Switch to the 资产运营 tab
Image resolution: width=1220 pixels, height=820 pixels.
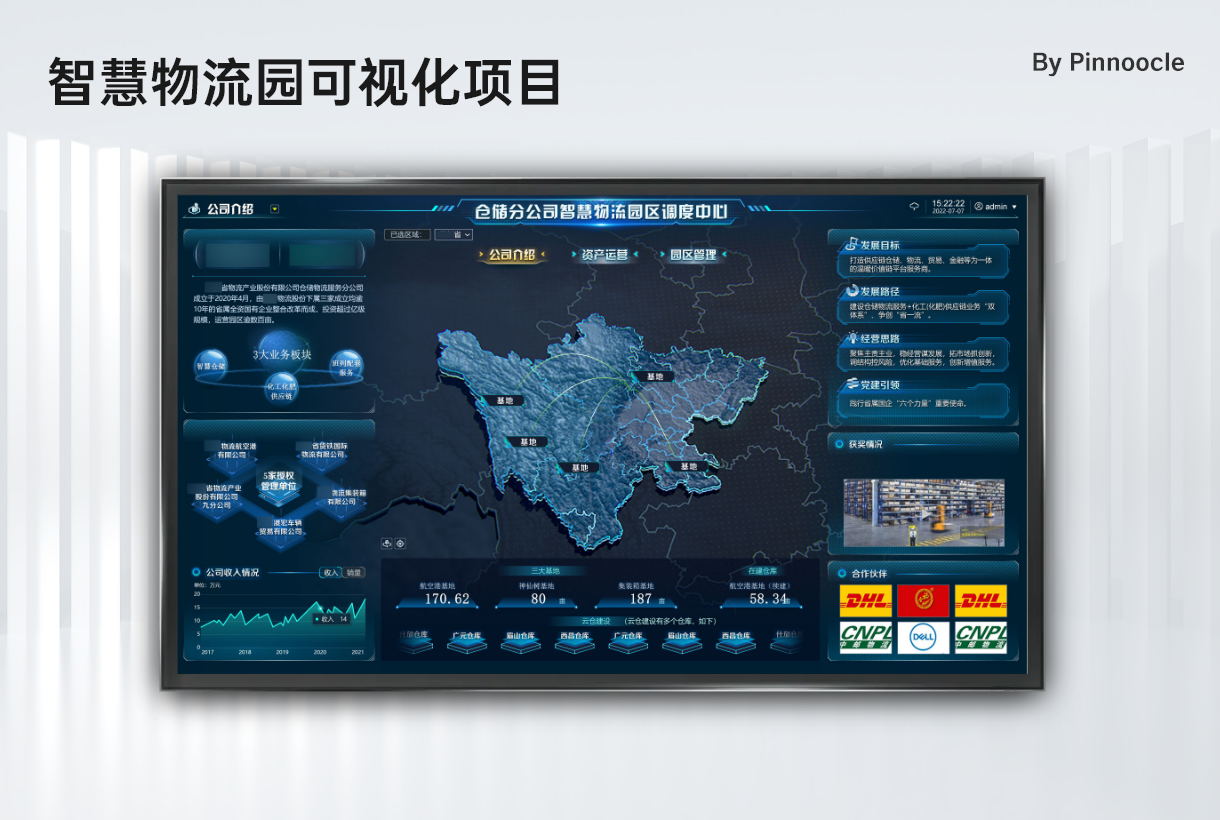coord(606,255)
